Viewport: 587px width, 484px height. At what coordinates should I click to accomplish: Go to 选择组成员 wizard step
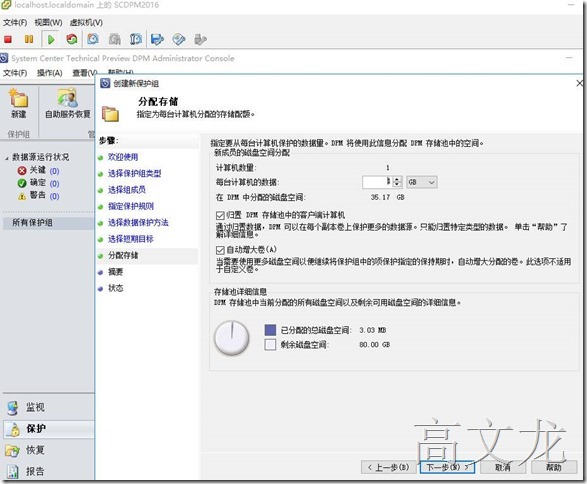127,190
